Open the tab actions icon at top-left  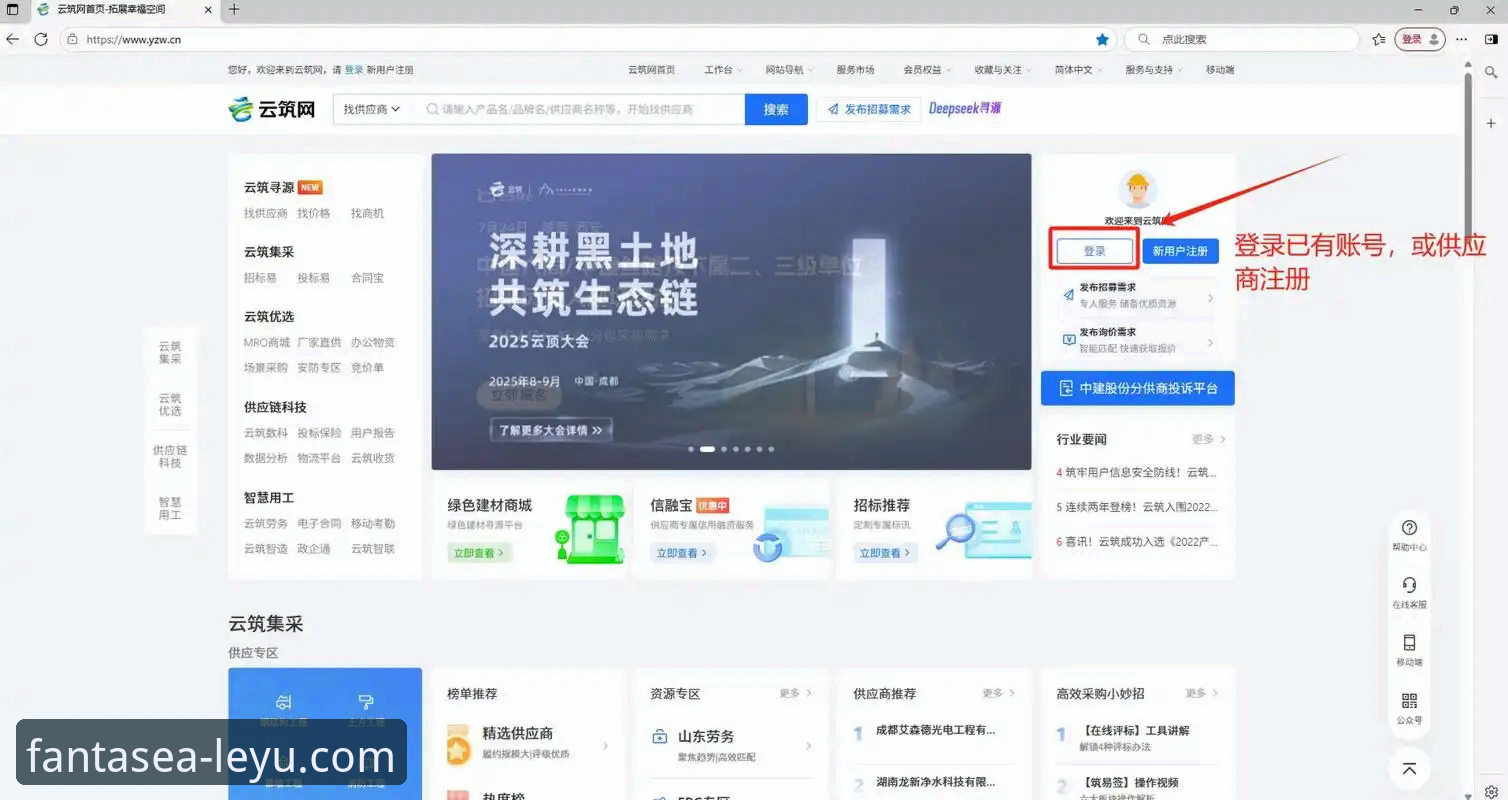click(x=13, y=10)
